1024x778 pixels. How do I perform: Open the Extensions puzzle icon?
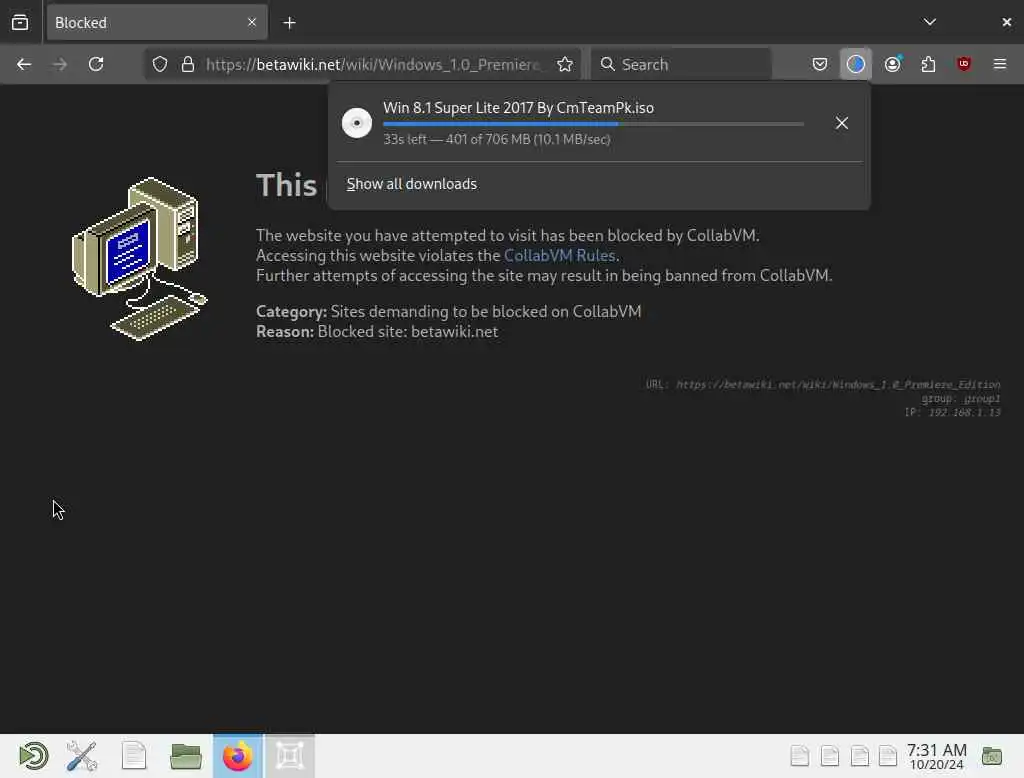tap(928, 64)
